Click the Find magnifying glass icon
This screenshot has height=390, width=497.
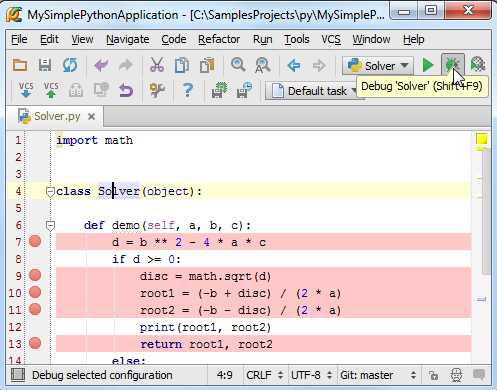[x=238, y=64]
